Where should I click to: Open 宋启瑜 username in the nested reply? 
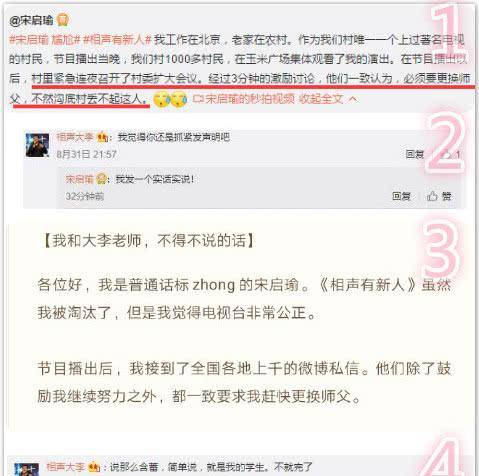[79, 179]
